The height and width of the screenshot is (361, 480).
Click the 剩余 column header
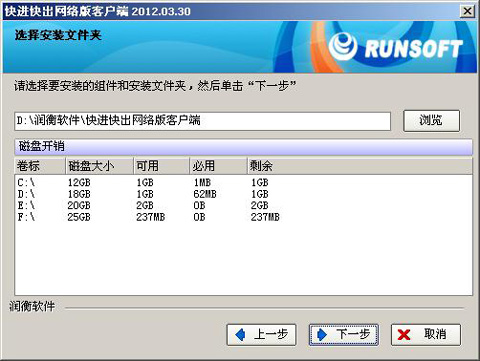pos(360,166)
